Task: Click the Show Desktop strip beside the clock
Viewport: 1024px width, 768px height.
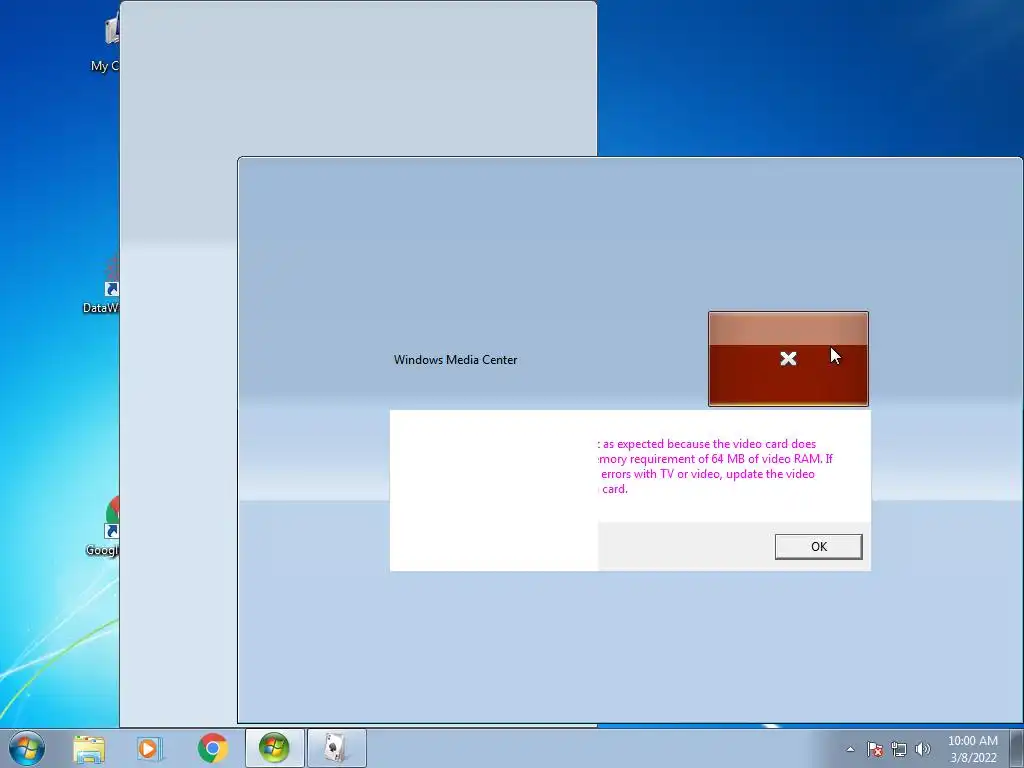Action: pos(1017,748)
